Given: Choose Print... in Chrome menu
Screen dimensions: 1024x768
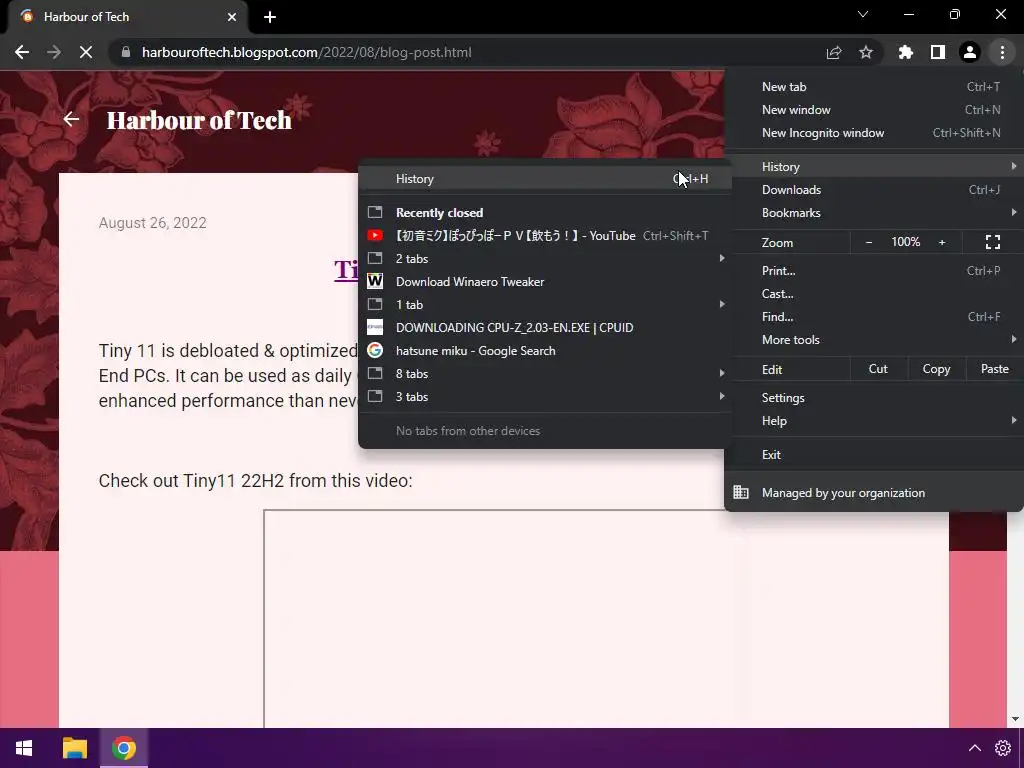Looking at the screenshot, I should coord(874,270).
